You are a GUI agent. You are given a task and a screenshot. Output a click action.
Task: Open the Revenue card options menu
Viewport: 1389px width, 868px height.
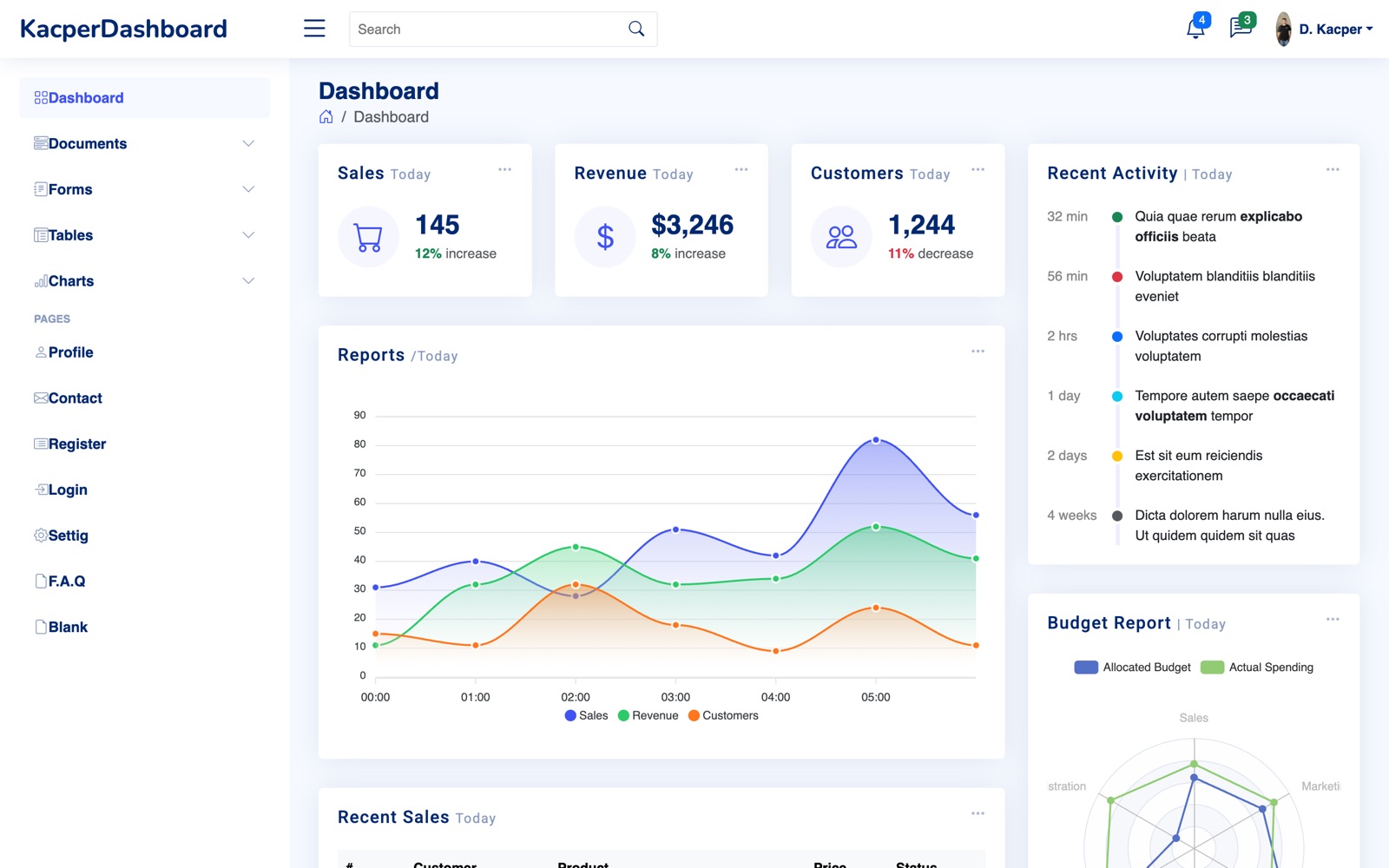click(x=741, y=169)
